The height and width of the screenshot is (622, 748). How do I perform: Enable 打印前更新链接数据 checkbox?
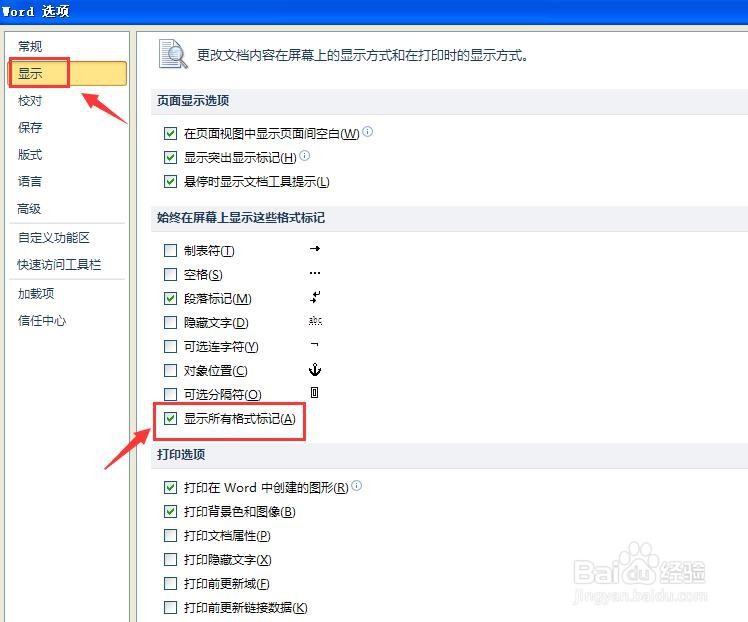pyautogui.click(x=170, y=607)
